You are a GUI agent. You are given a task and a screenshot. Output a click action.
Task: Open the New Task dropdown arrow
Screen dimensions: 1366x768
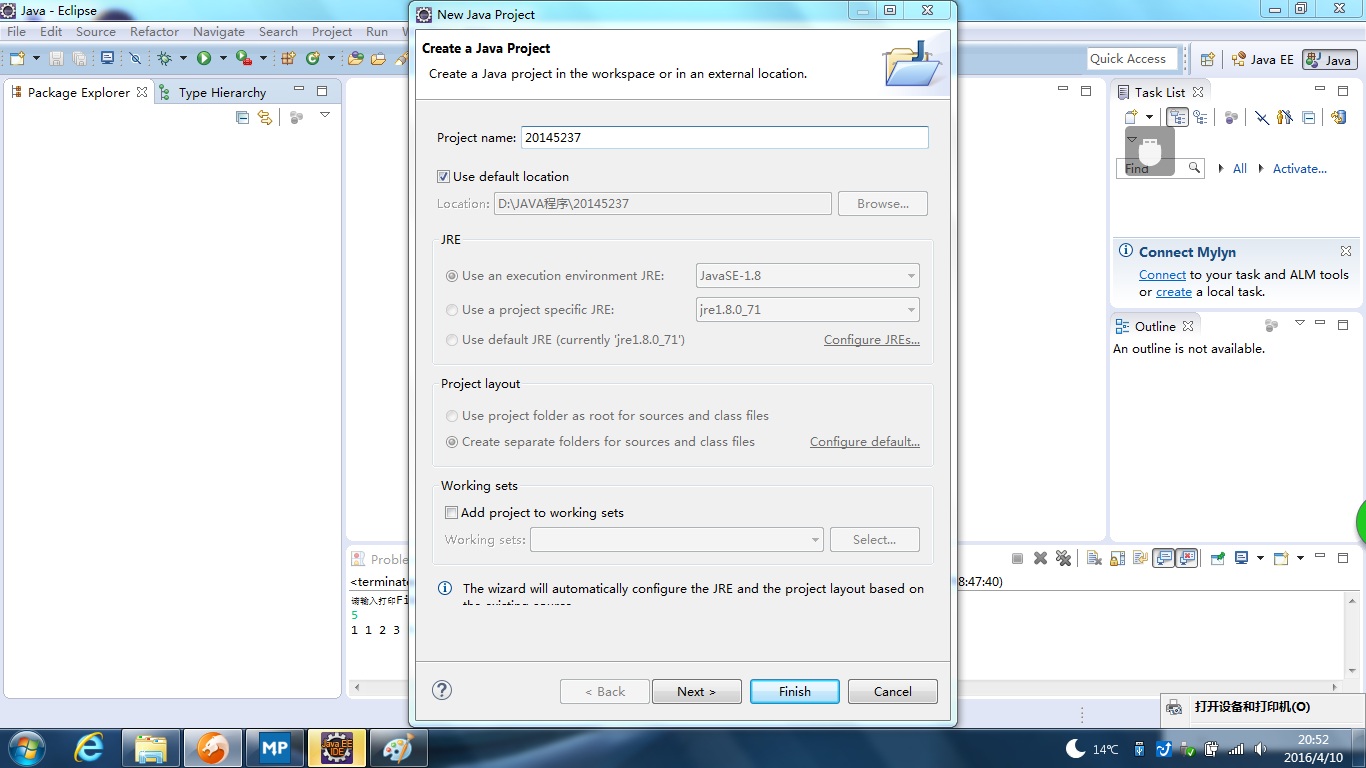[x=1149, y=117]
